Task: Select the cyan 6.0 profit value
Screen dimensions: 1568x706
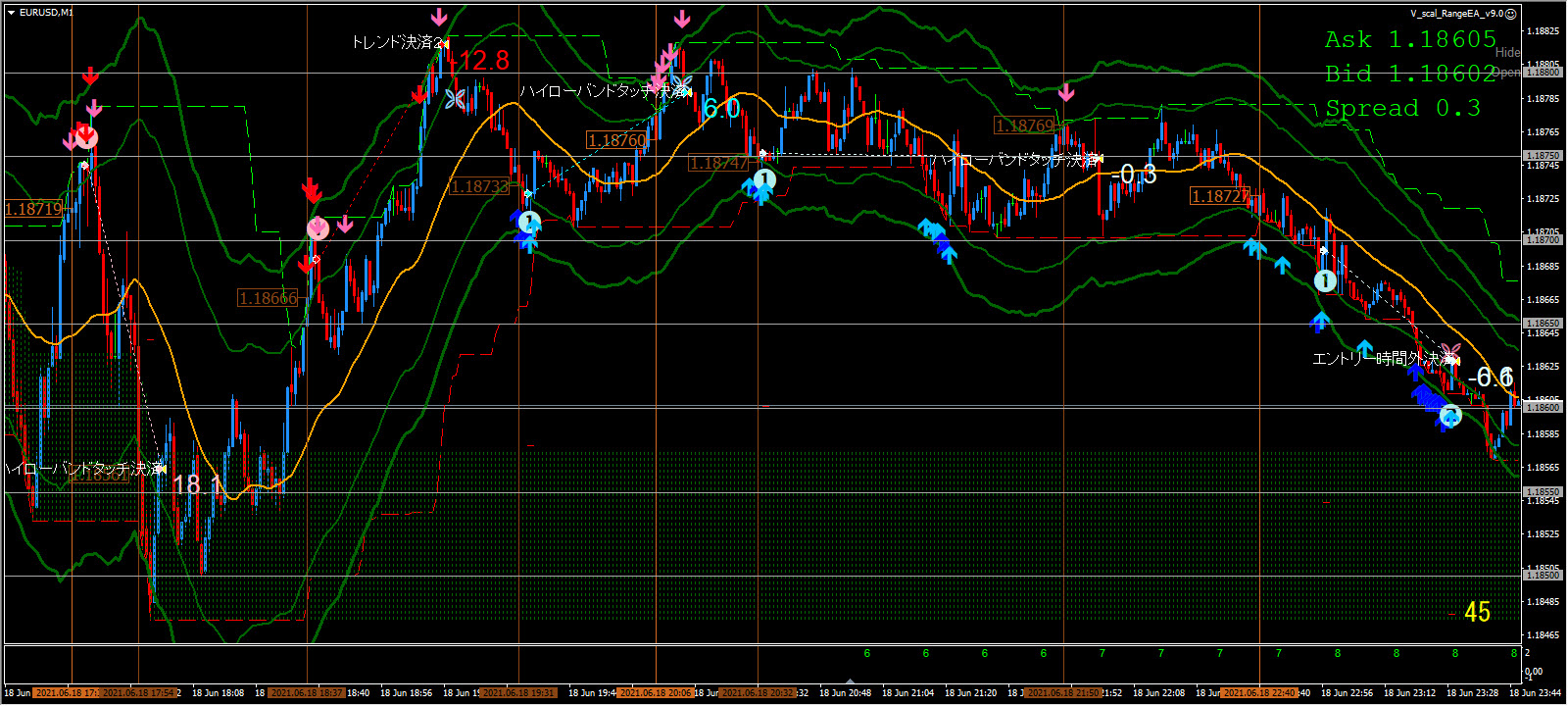Action: [721, 109]
